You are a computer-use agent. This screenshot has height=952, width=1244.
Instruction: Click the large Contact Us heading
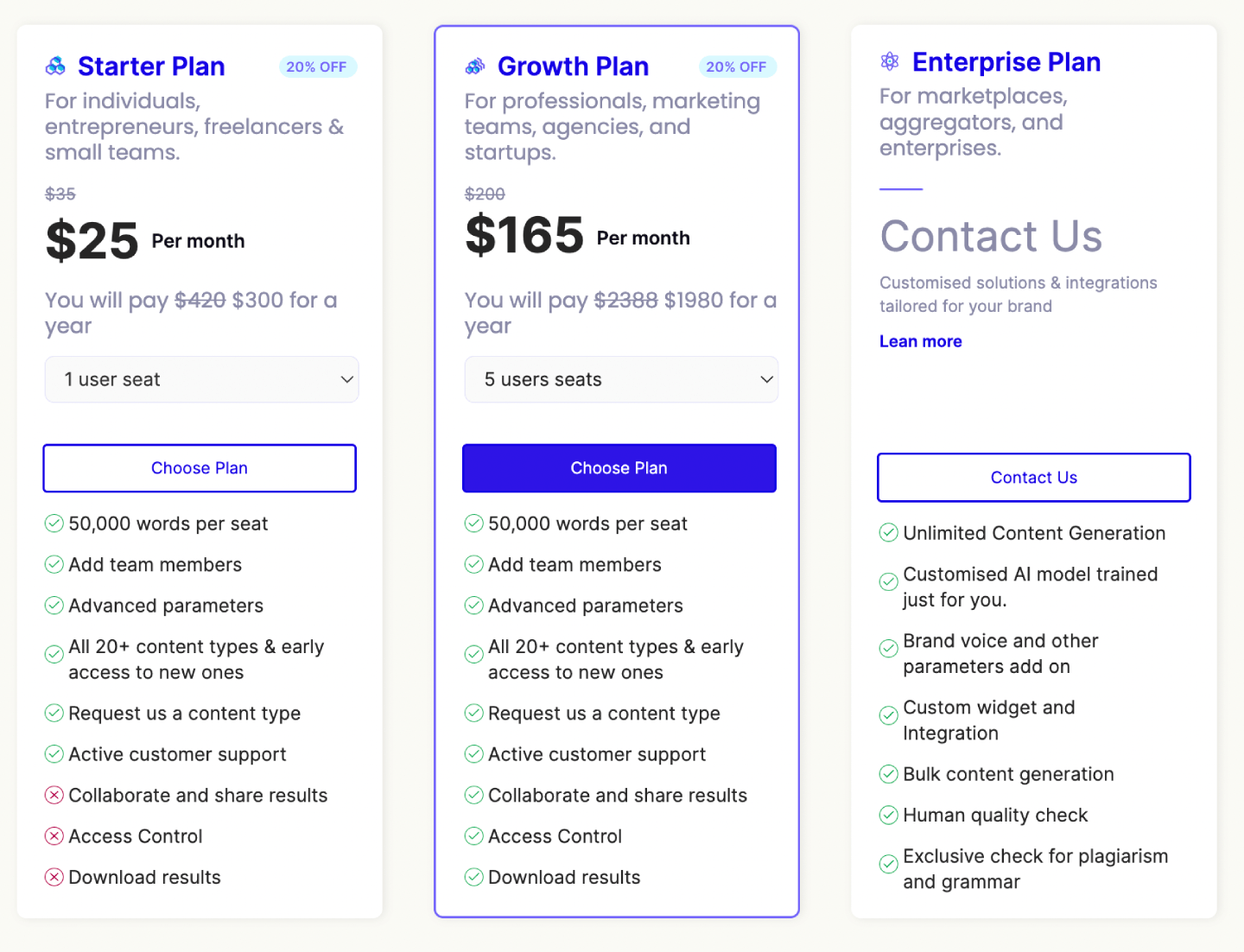coord(991,236)
